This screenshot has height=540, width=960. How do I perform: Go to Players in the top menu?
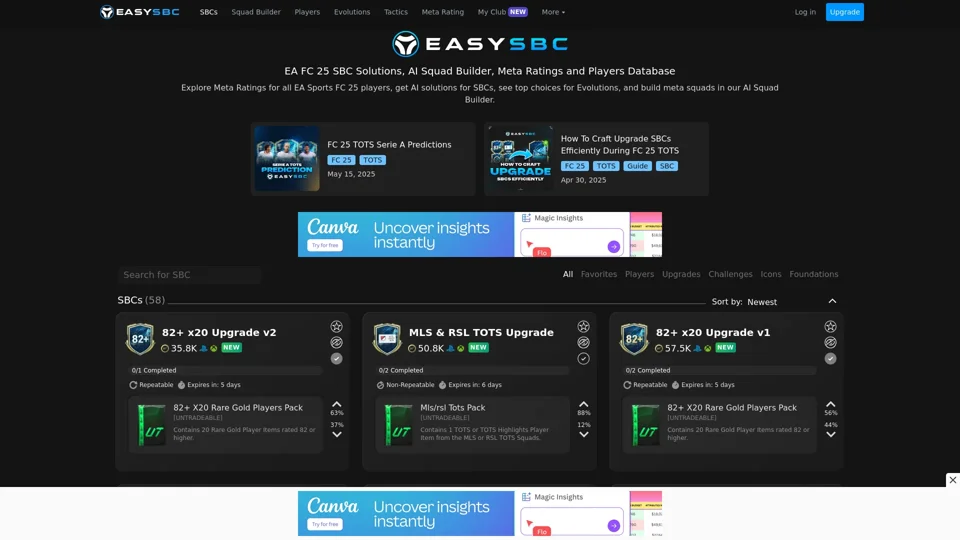(307, 12)
